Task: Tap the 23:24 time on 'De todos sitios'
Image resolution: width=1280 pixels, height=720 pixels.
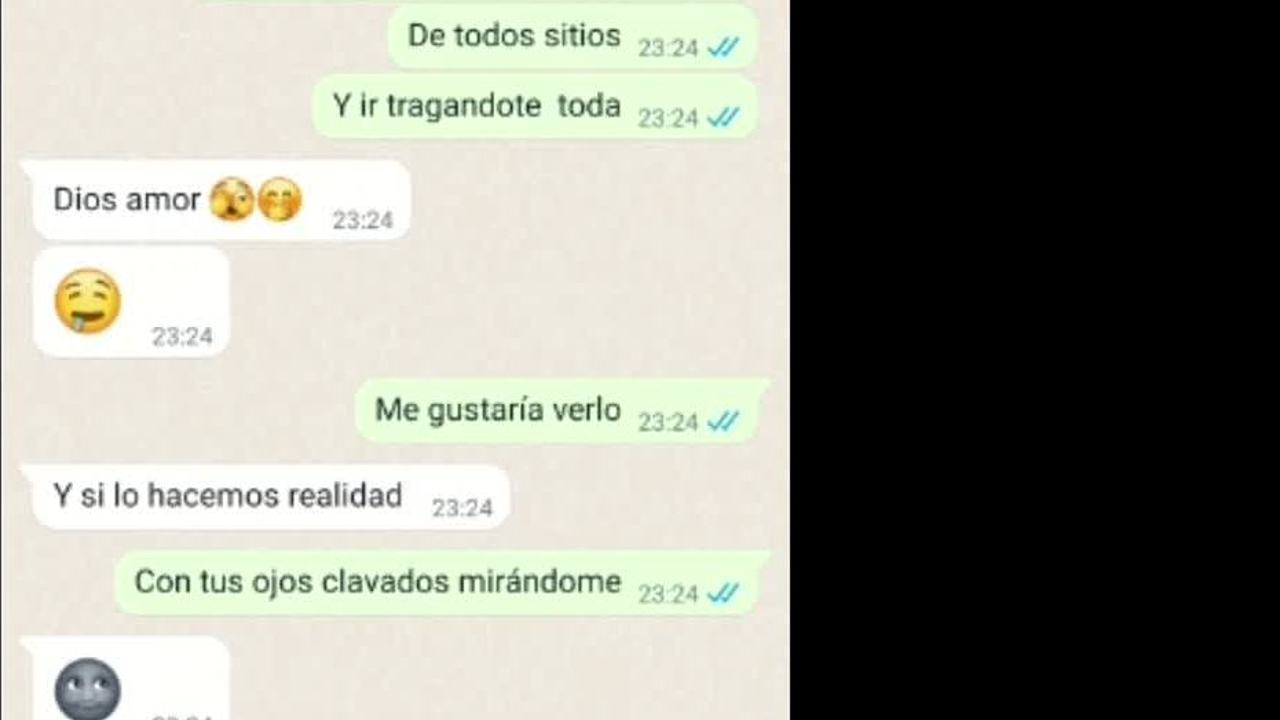Action: pyautogui.click(x=668, y=47)
